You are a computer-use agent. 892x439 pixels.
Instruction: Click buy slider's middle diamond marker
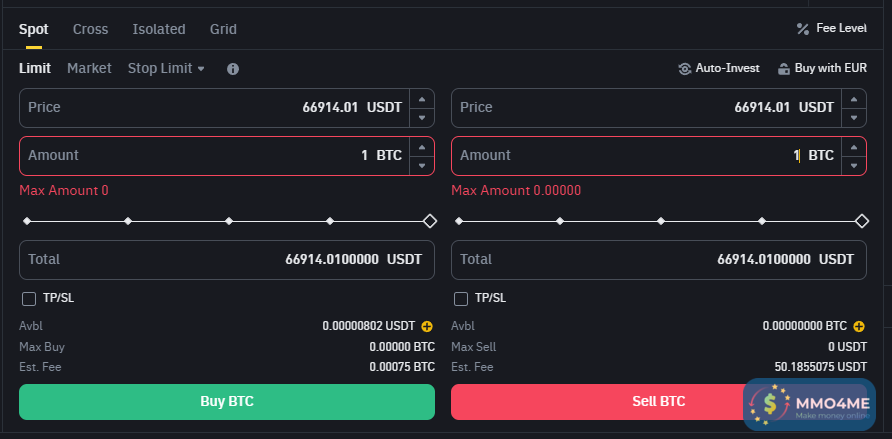point(229,221)
